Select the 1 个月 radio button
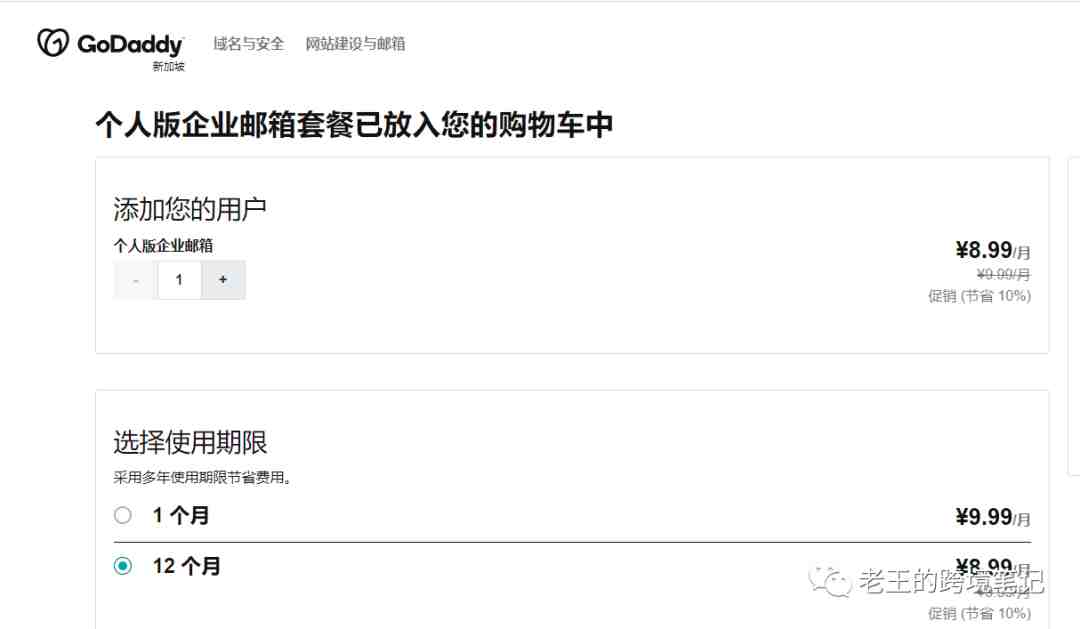The height and width of the screenshot is (629, 1080). tap(123, 515)
